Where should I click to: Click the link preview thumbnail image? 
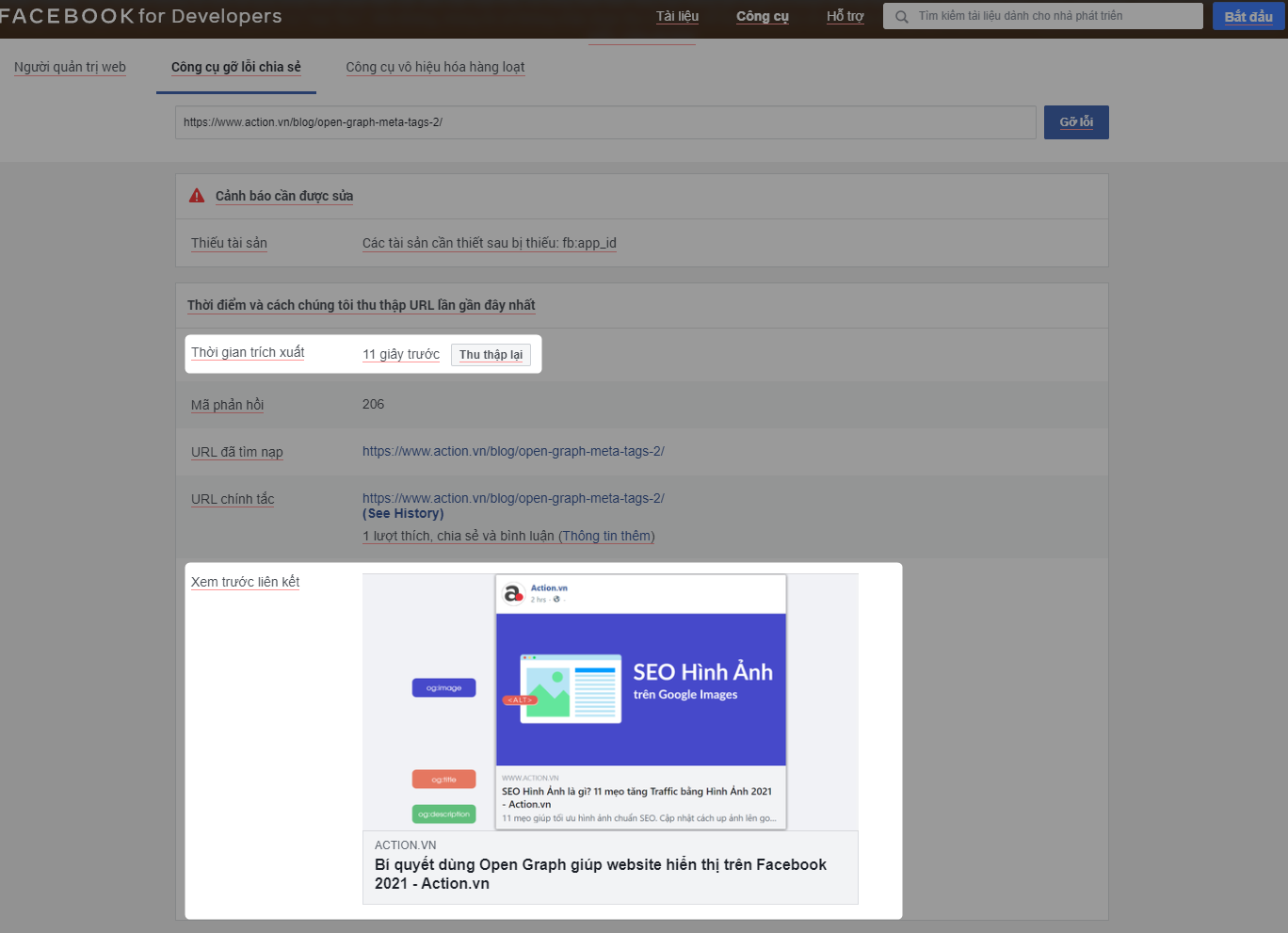pyautogui.click(x=610, y=702)
